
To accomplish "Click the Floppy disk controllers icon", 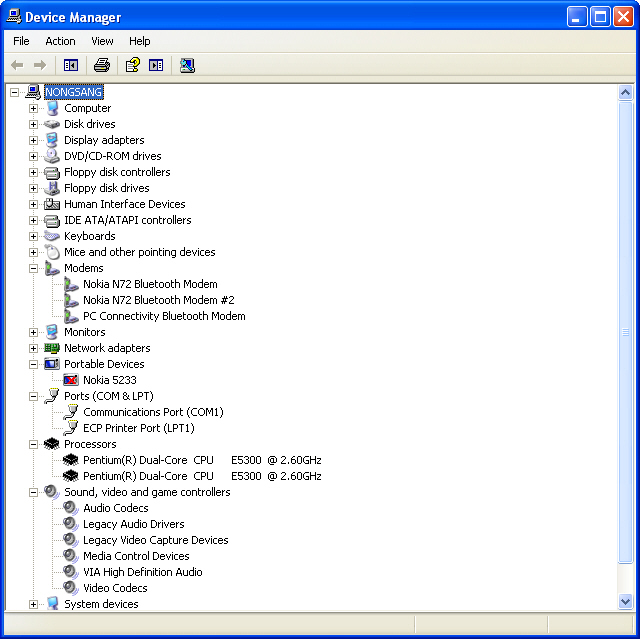I will pyautogui.click(x=52, y=172).
